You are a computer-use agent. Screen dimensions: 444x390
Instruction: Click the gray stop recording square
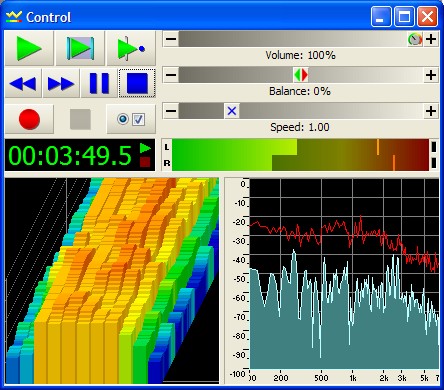(80, 119)
